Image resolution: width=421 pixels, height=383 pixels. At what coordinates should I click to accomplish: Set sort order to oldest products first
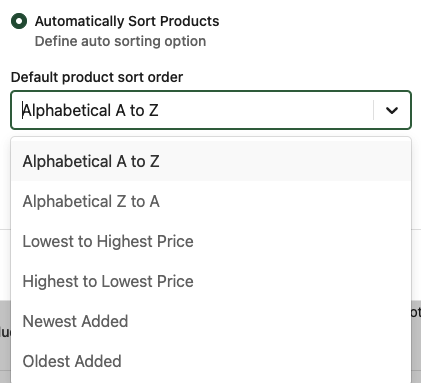pyautogui.click(x=211, y=361)
